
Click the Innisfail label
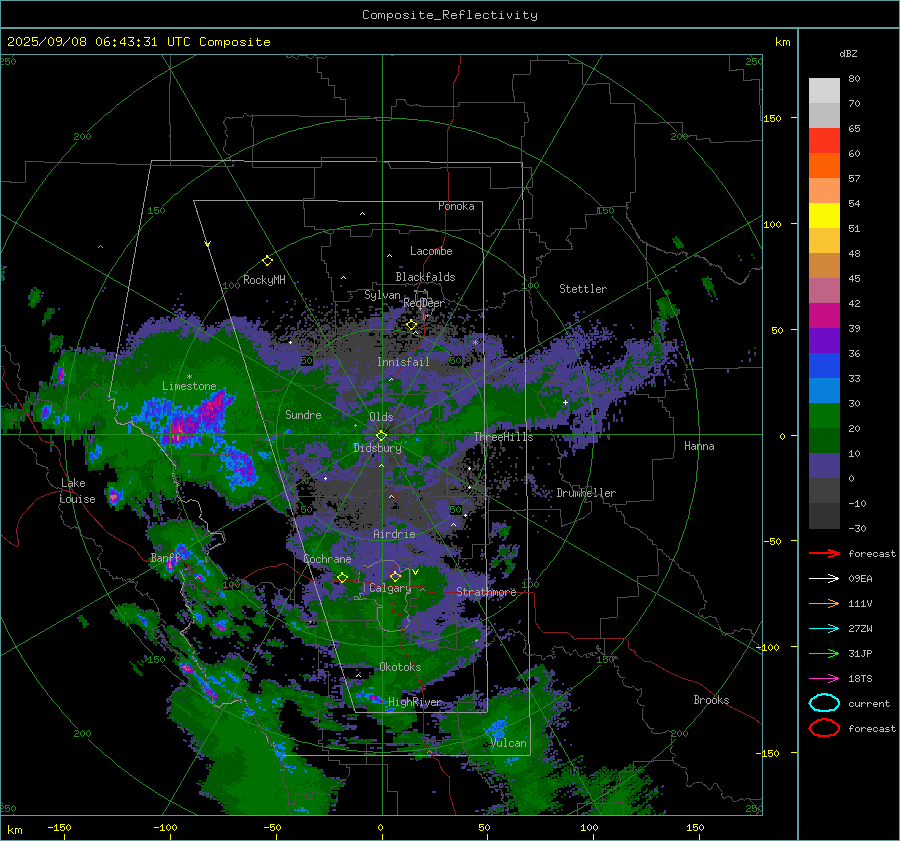(x=403, y=362)
